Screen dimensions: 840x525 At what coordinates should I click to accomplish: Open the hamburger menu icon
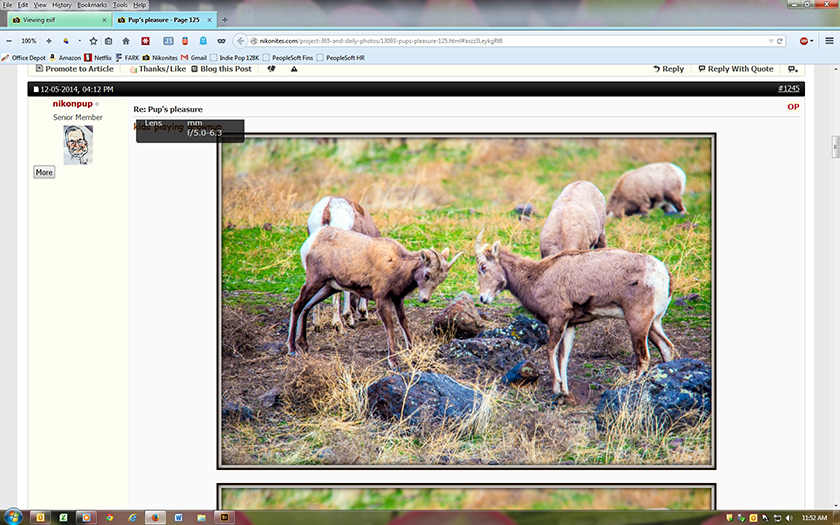(x=829, y=41)
